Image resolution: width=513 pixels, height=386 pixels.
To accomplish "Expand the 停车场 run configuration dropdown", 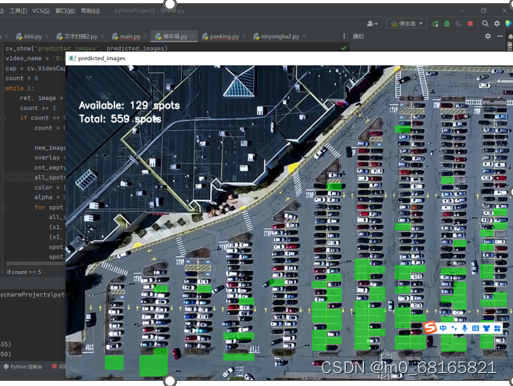I will click(x=407, y=24).
